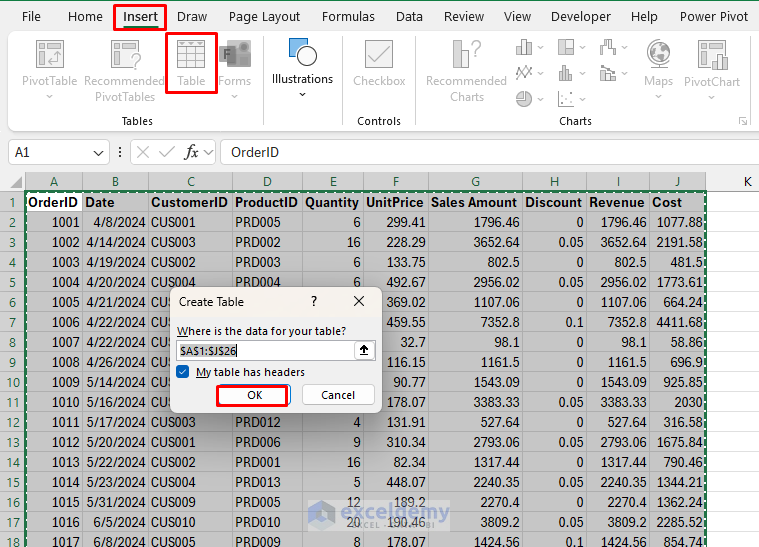759x547 pixels.
Task: Select cell with value 7352.8 in column G
Action: click(x=475, y=322)
